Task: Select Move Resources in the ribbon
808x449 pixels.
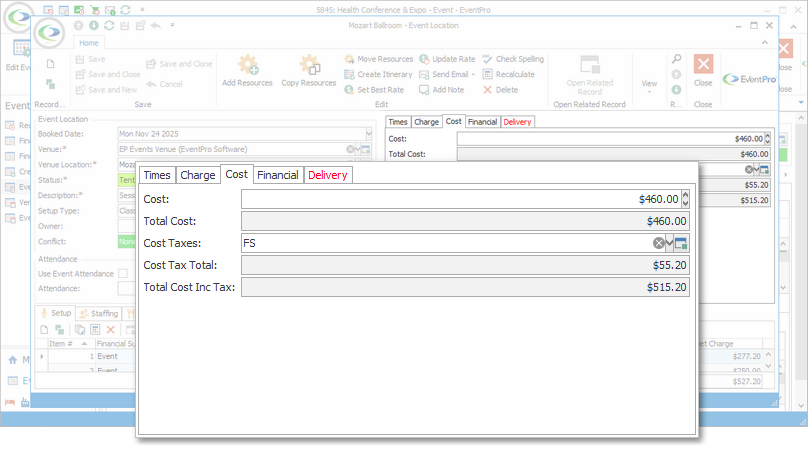Action: (x=379, y=59)
